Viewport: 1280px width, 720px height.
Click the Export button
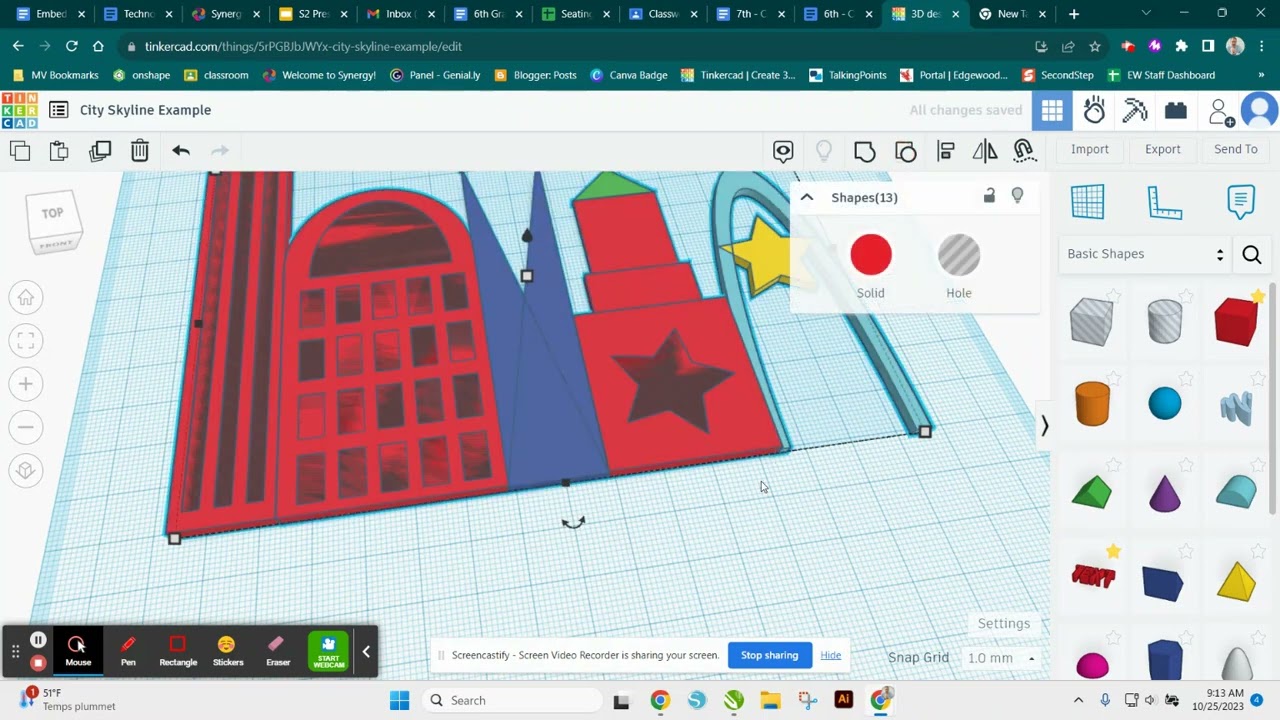(x=1163, y=149)
